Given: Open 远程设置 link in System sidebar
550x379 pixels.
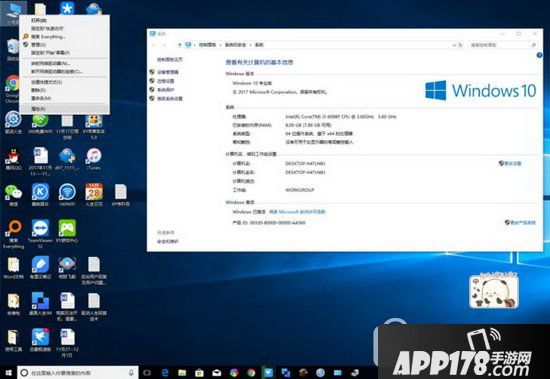Looking at the screenshot, I should pos(166,81).
